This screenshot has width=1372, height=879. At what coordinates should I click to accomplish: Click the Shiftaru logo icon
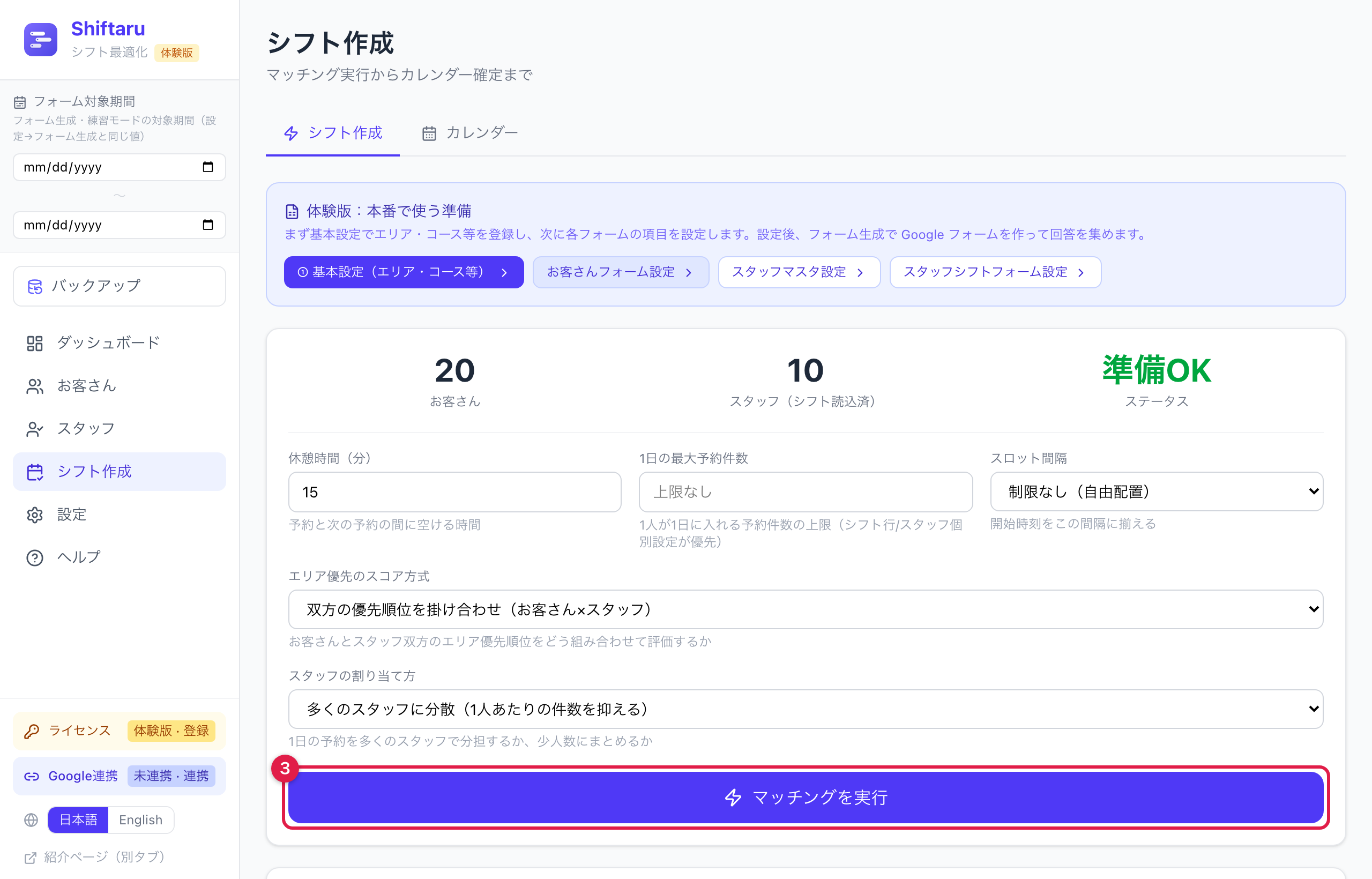coord(41,39)
